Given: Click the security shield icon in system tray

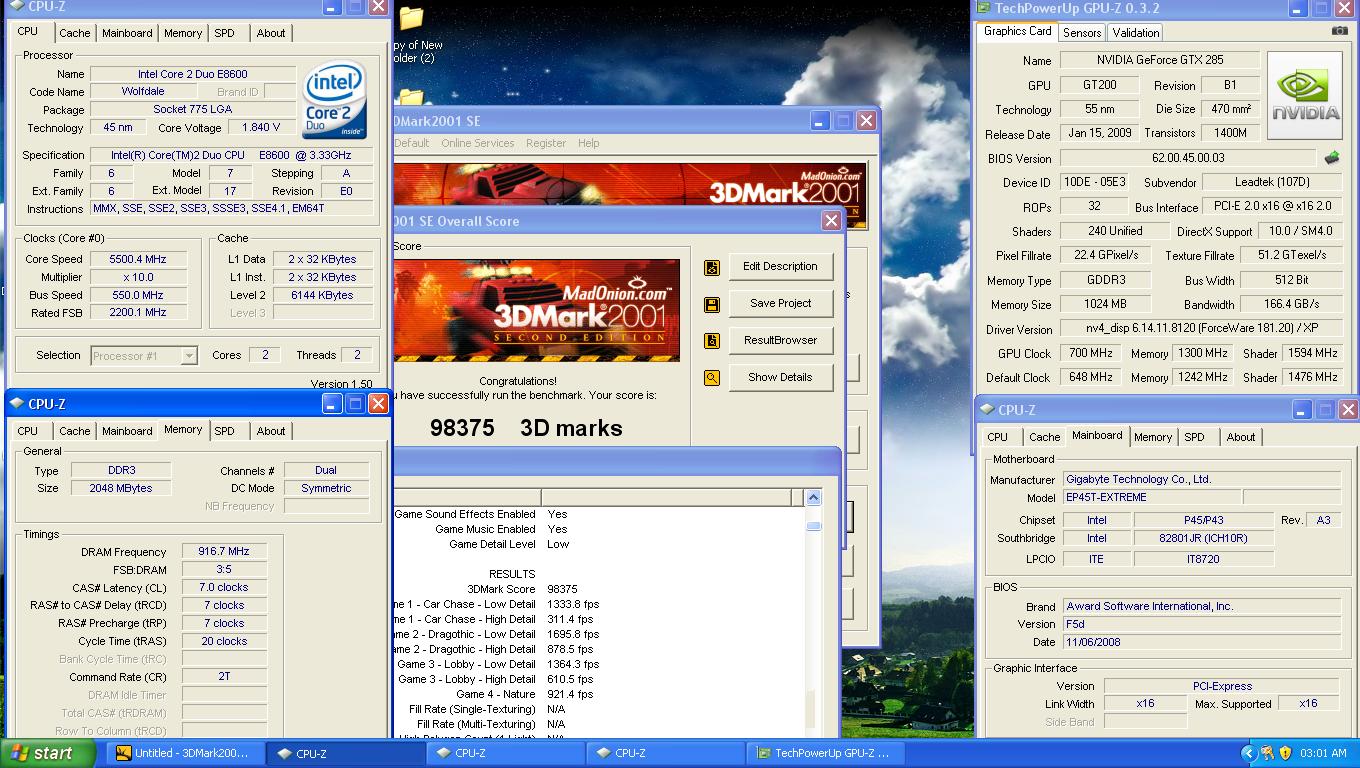Looking at the screenshot, I should (1286, 753).
